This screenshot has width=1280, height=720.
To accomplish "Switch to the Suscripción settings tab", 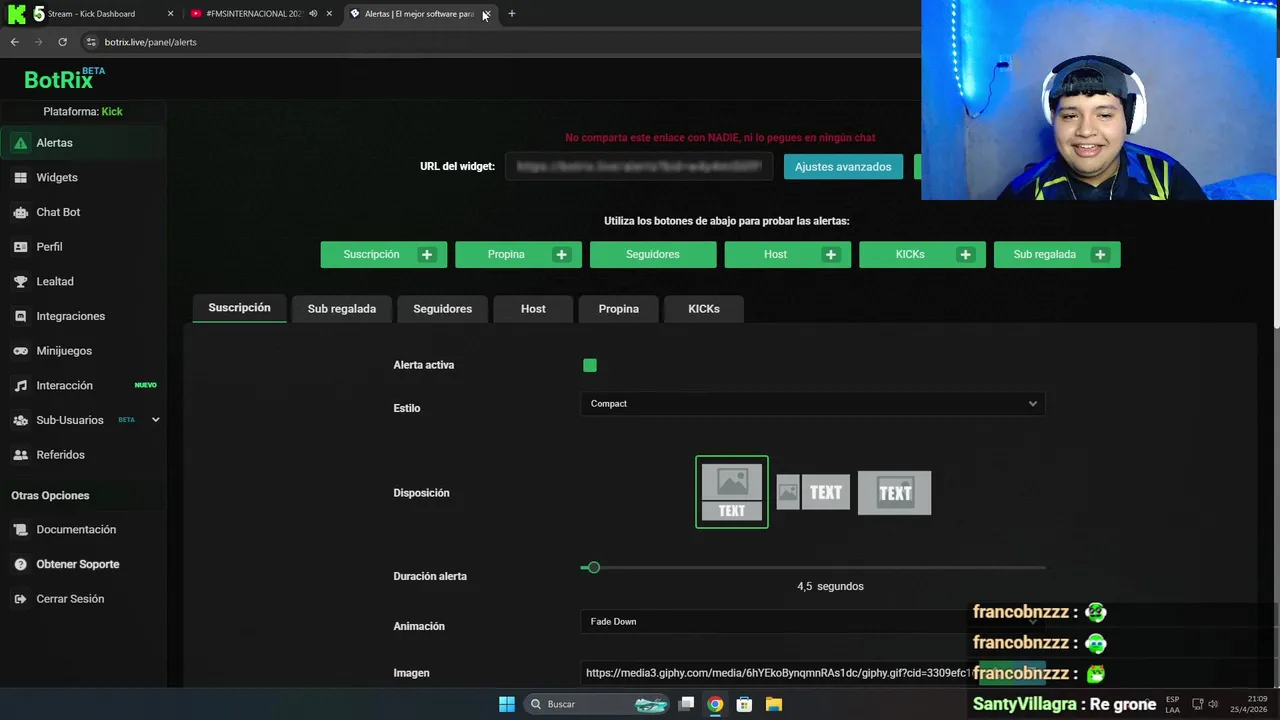I will click(239, 308).
